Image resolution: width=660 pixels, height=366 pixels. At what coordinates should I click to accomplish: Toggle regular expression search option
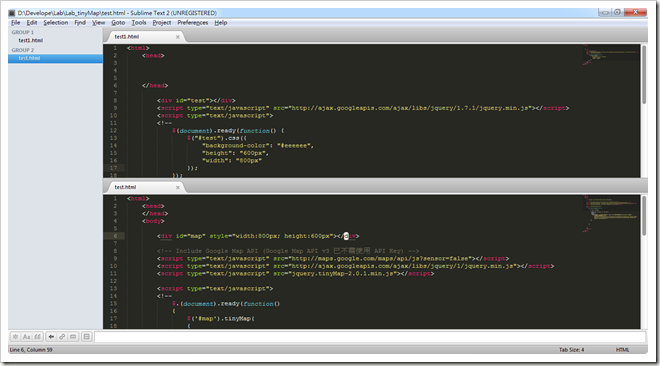16,337
